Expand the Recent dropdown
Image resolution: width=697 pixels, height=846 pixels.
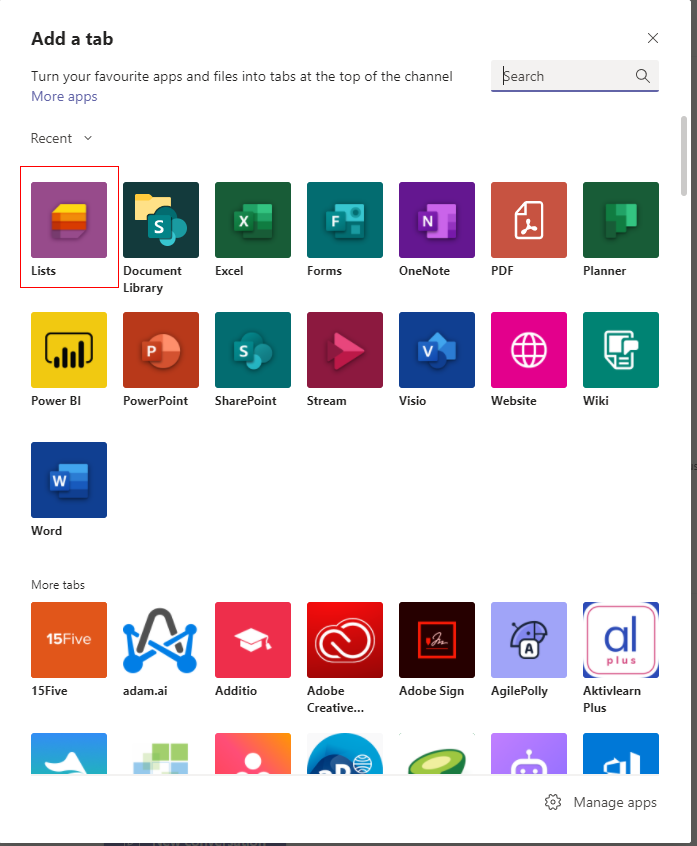tap(62, 139)
